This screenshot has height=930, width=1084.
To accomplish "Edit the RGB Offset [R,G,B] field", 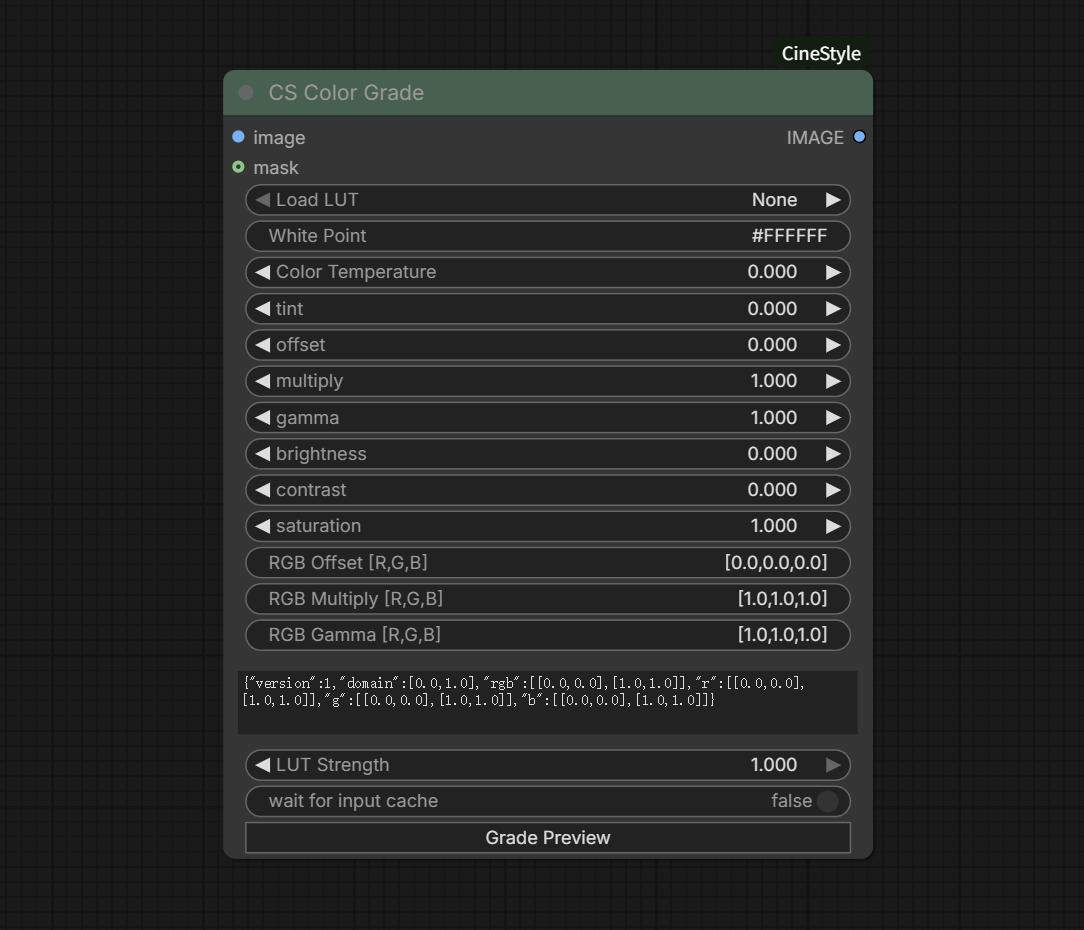I will click(x=548, y=562).
